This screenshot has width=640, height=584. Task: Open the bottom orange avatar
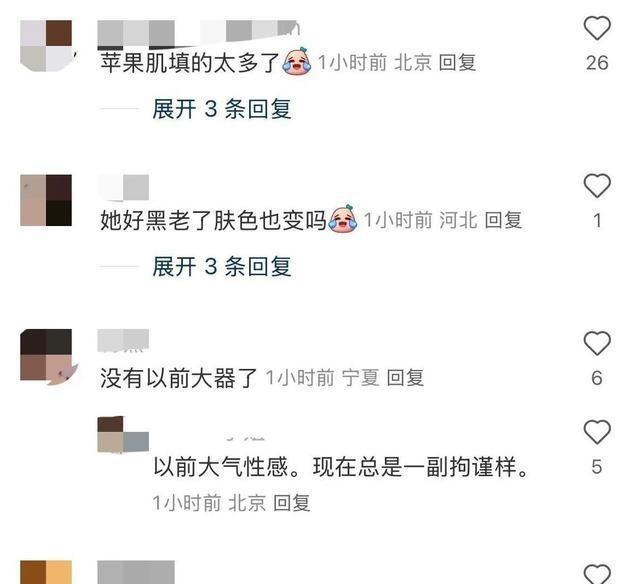point(46,572)
